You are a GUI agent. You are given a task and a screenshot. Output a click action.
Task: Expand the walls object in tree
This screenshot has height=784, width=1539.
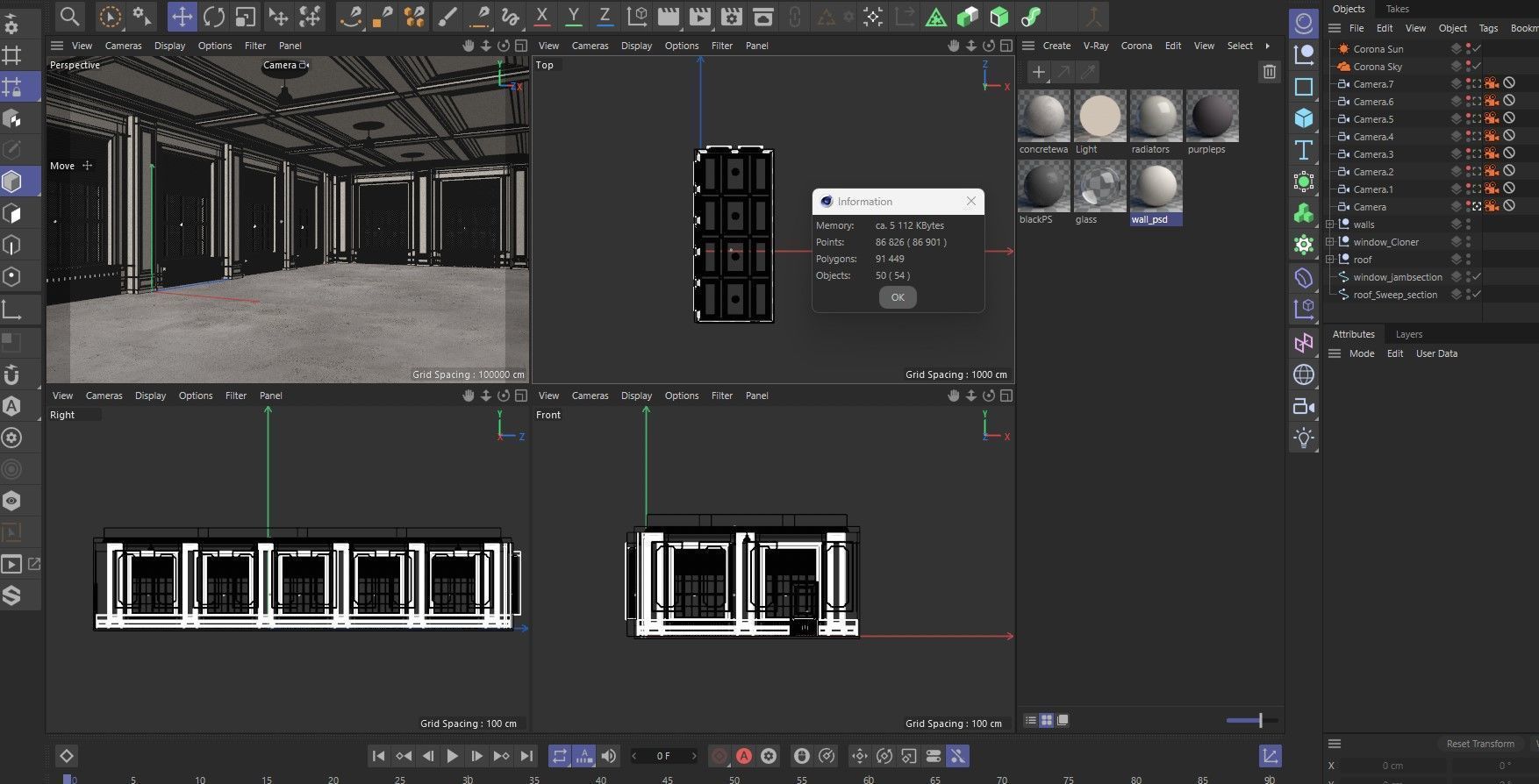coord(1330,225)
